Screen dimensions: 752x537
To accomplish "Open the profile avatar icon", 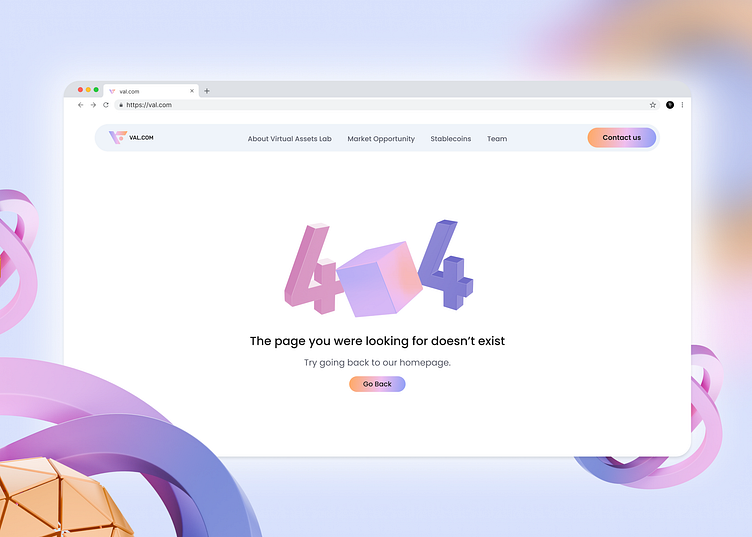I will coord(670,105).
